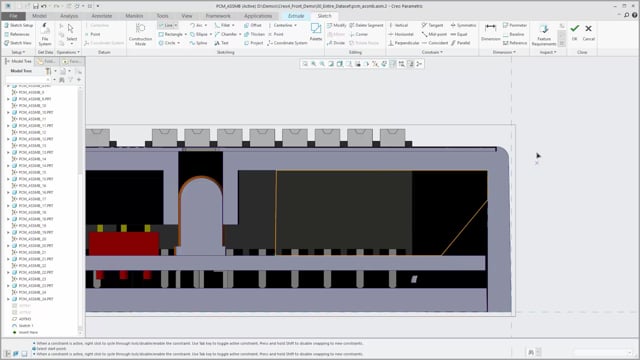Switch to the Analysis ribbon tab
The image size is (640, 360).
pyautogui.click(x=69, y=16)
